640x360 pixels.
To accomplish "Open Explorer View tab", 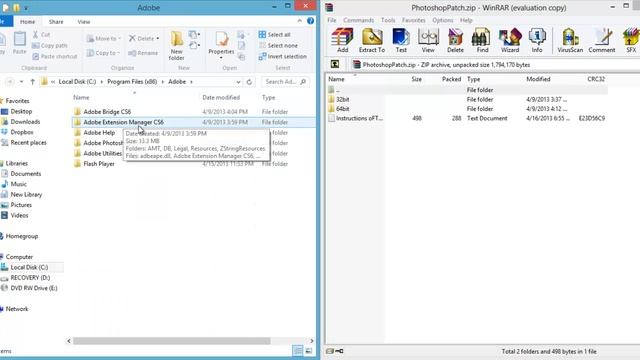I will pyautogui.click(x=84, y=22).
